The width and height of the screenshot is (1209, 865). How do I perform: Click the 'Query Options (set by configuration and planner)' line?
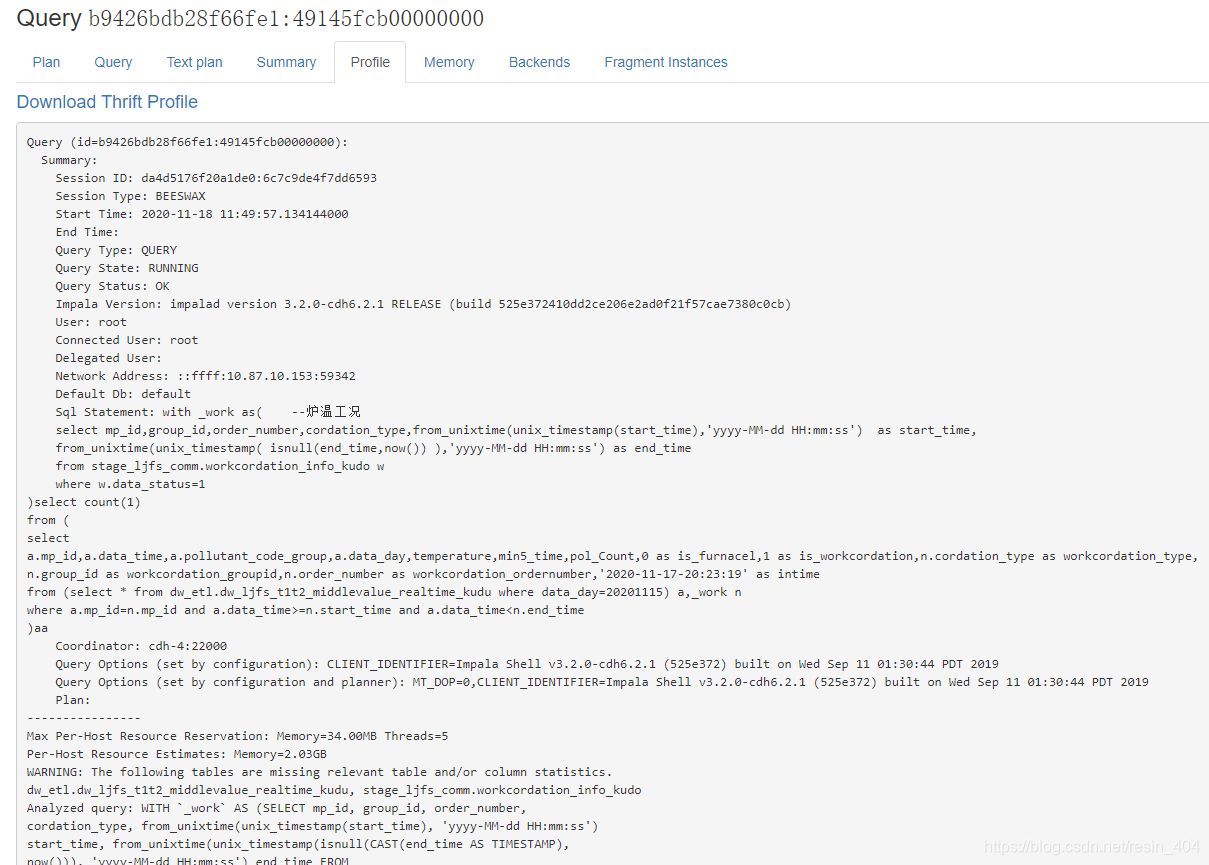tap(602, 682)
